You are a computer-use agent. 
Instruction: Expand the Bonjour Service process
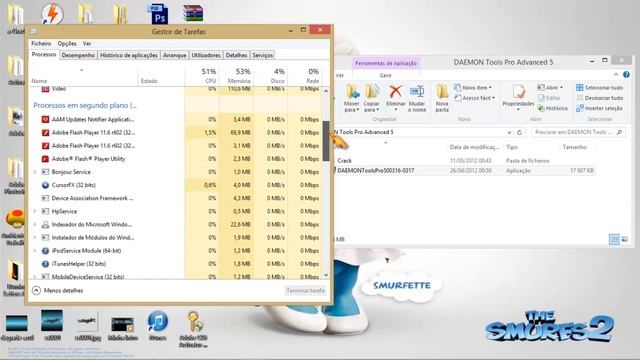[35, 172]
